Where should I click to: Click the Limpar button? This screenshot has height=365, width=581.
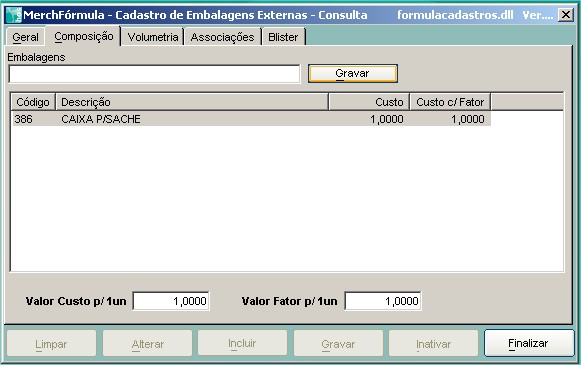point(52,344)
